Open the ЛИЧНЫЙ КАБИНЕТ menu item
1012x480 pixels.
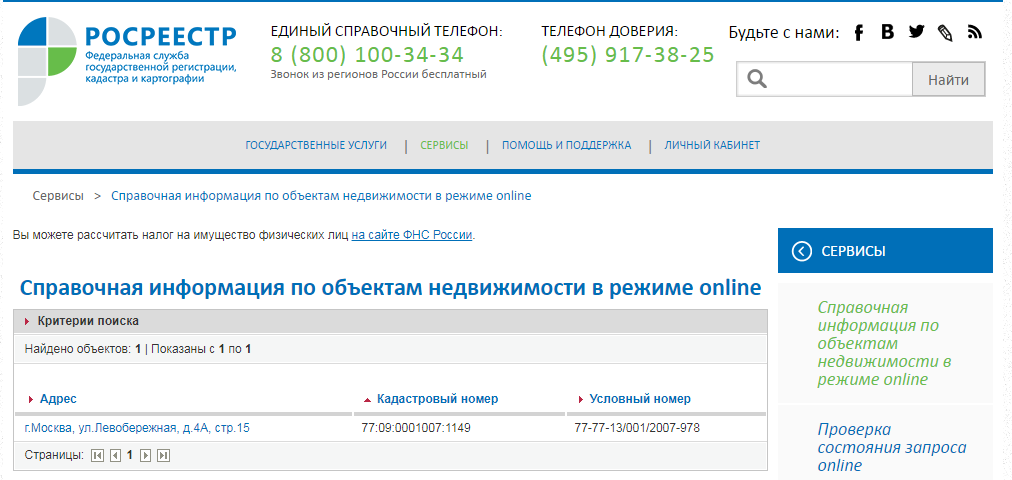(x=712, y=145)
